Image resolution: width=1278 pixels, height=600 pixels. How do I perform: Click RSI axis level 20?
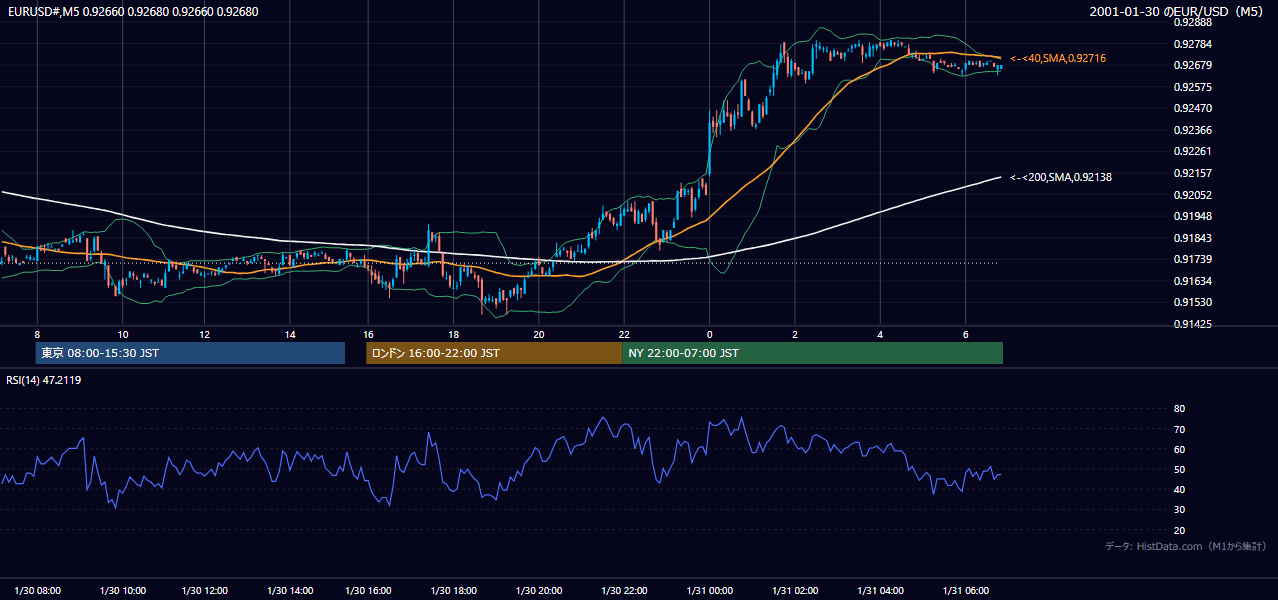pos(1179,530)
